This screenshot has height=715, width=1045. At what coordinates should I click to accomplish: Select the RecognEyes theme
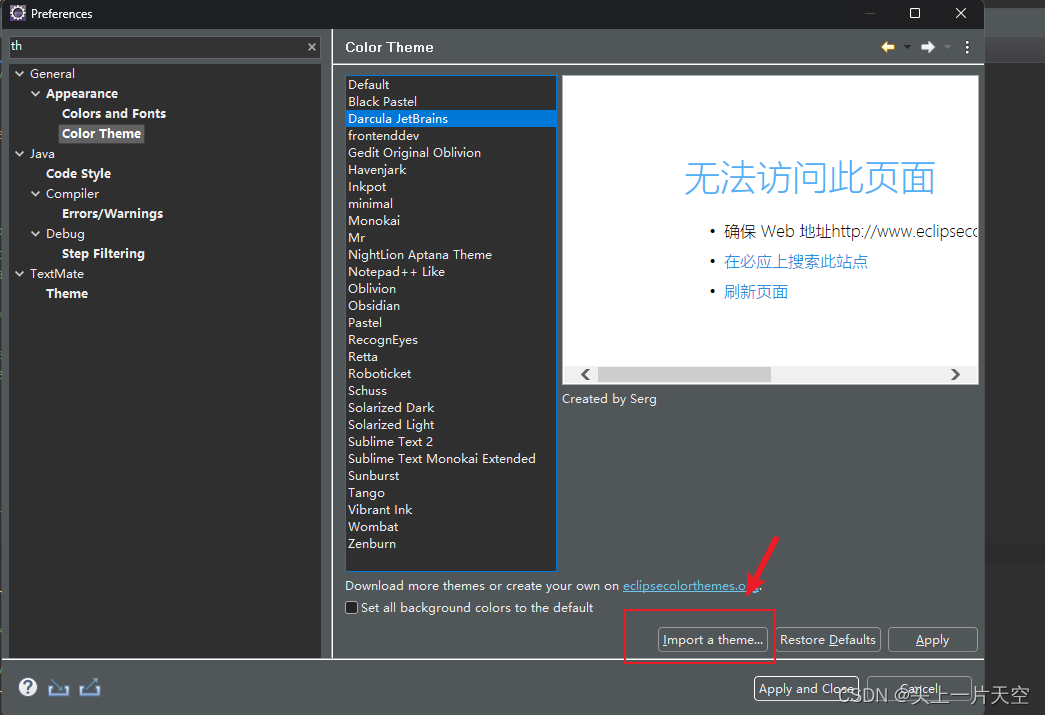451,340
